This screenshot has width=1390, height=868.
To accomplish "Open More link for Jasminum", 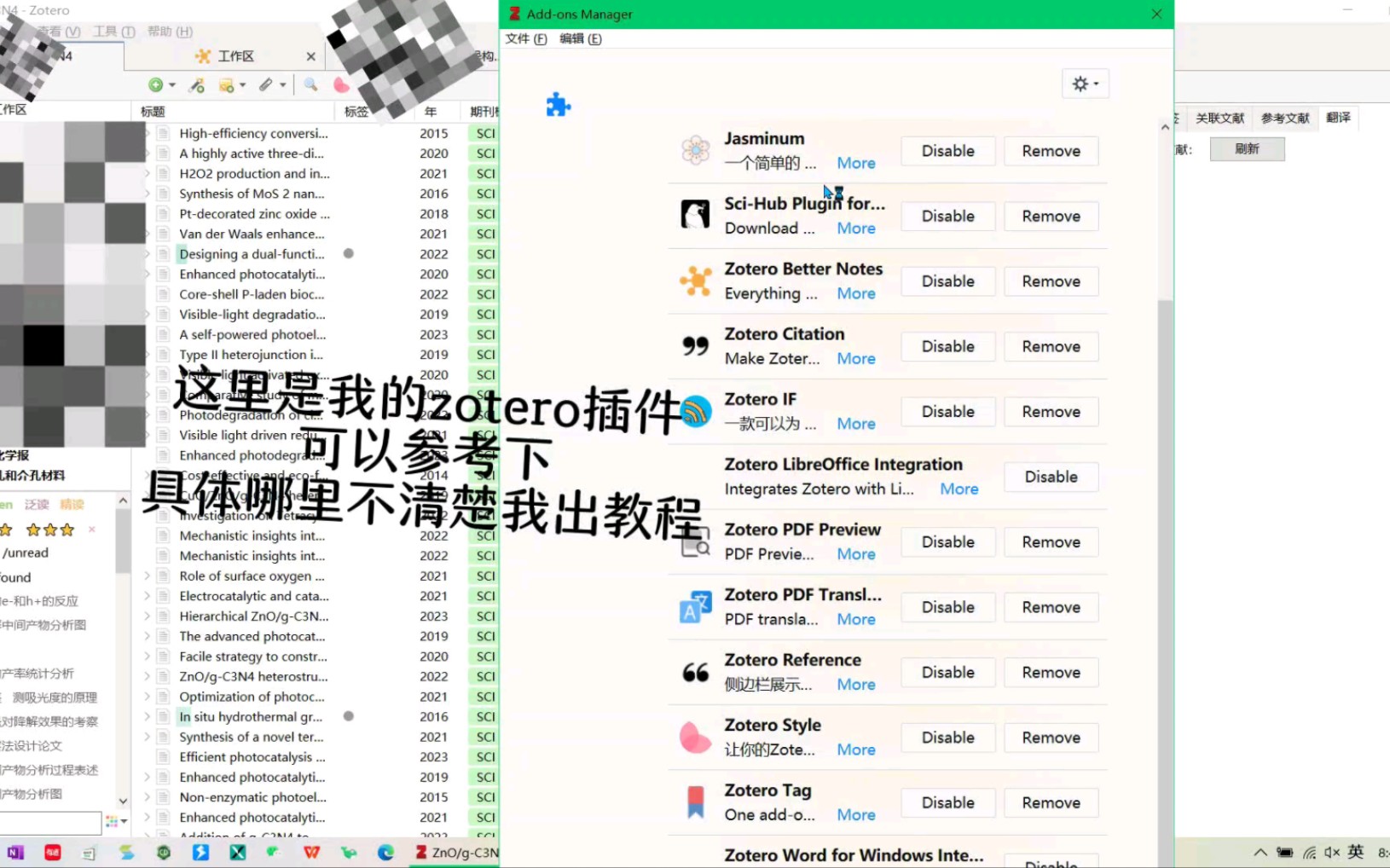I will (856, 163).
